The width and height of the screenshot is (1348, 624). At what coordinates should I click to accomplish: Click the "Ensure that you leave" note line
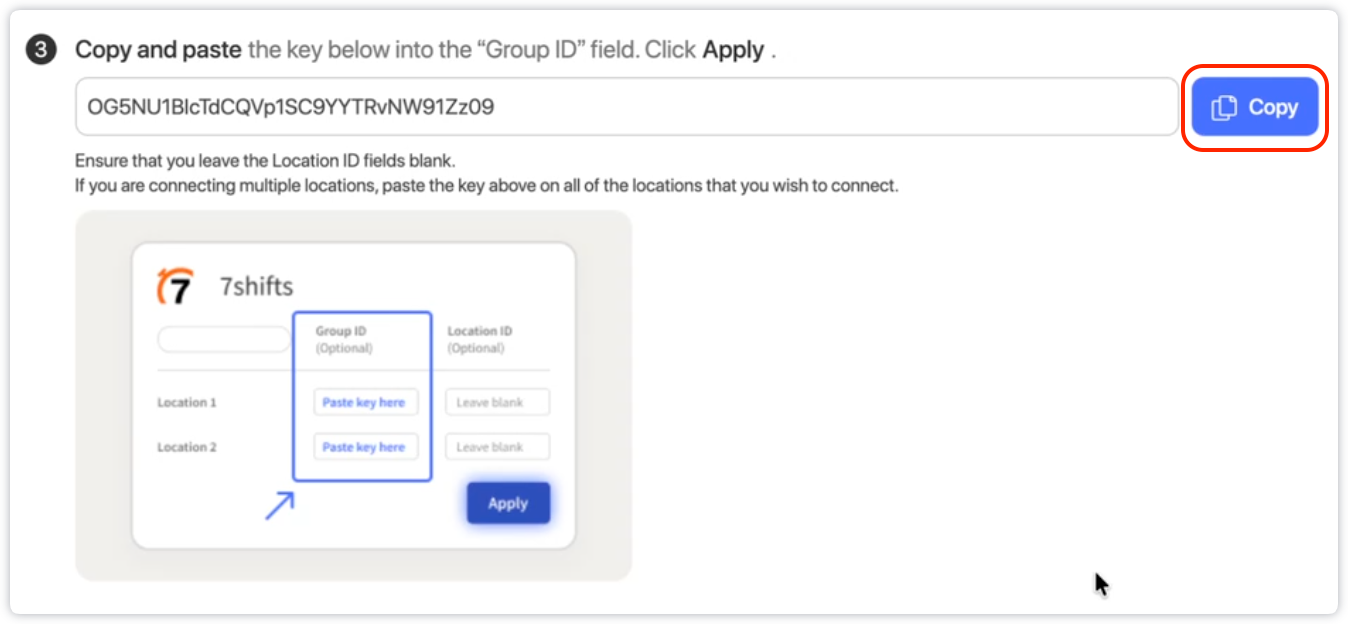[x=265, y=160]
